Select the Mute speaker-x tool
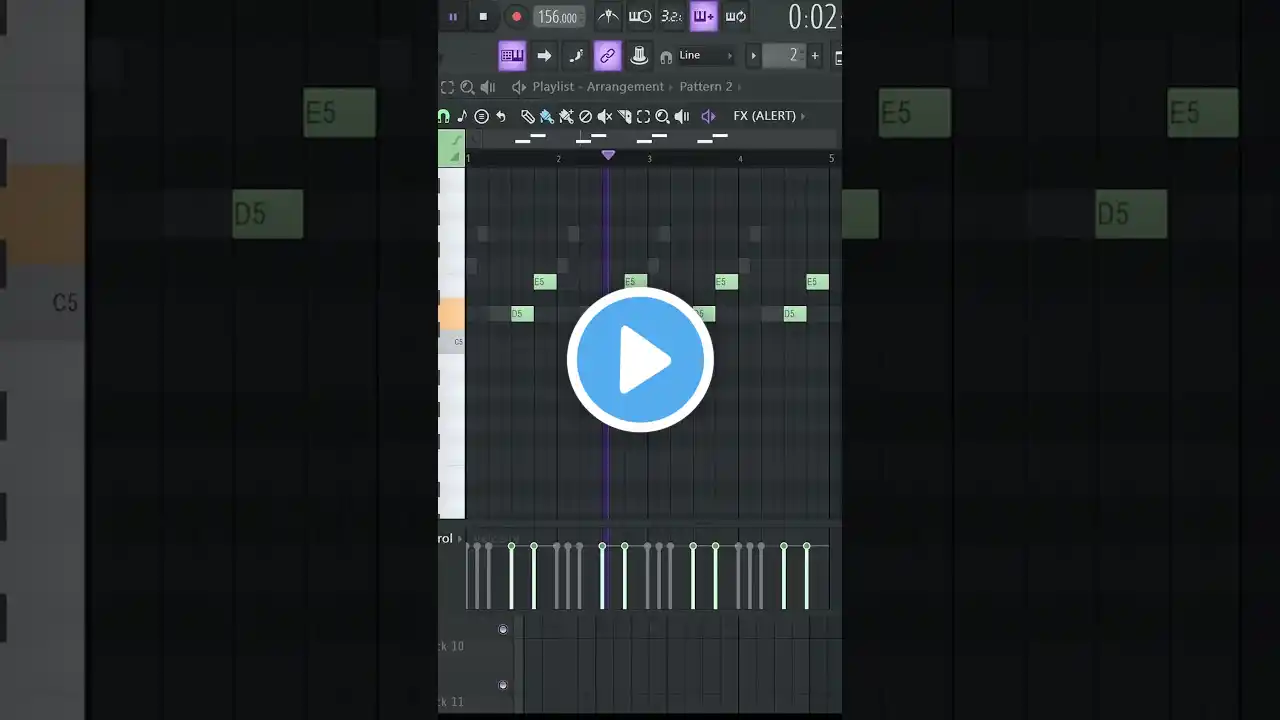 605,116
